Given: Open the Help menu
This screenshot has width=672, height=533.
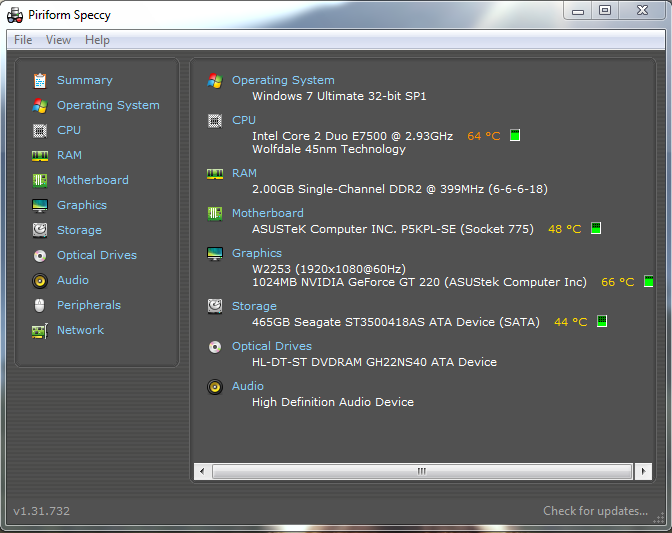Looking at the screenshot, I should tap(97, 40).
